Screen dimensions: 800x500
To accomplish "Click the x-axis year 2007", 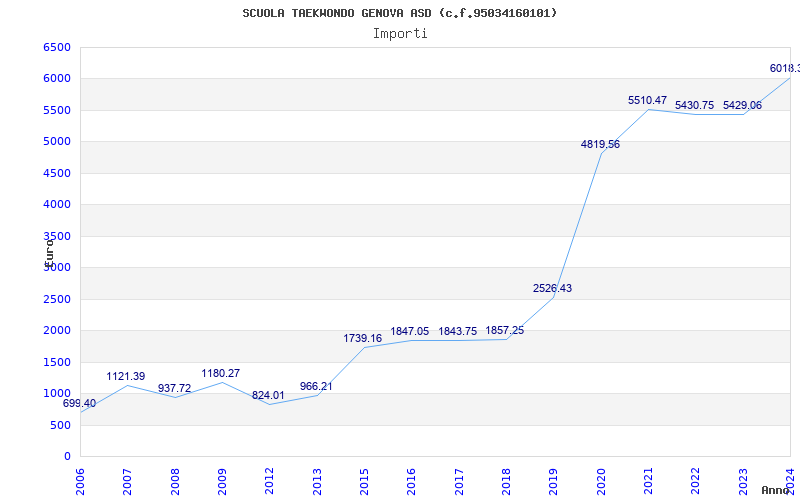I will pyautogui.click(x=128, y=482).
